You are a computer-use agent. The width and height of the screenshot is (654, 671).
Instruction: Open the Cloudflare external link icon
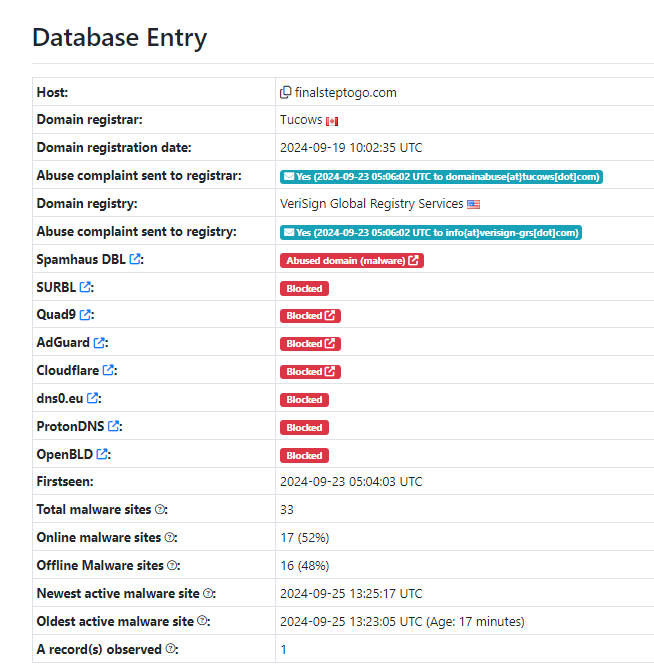109,370
